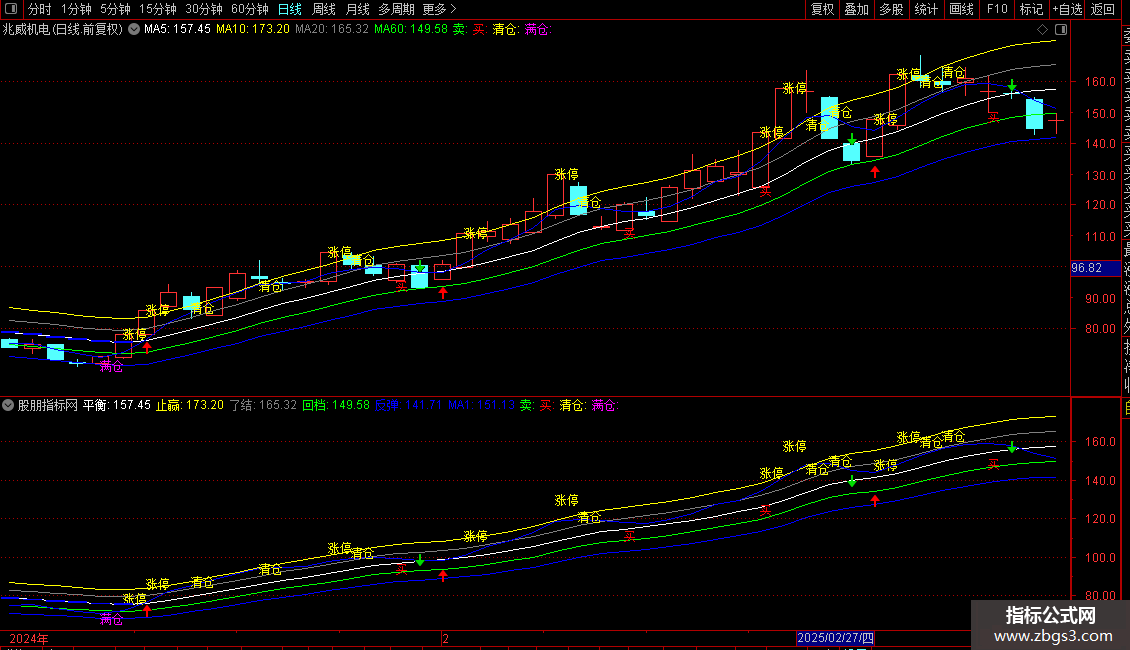Expand the 更多 period options

(440, 9)
